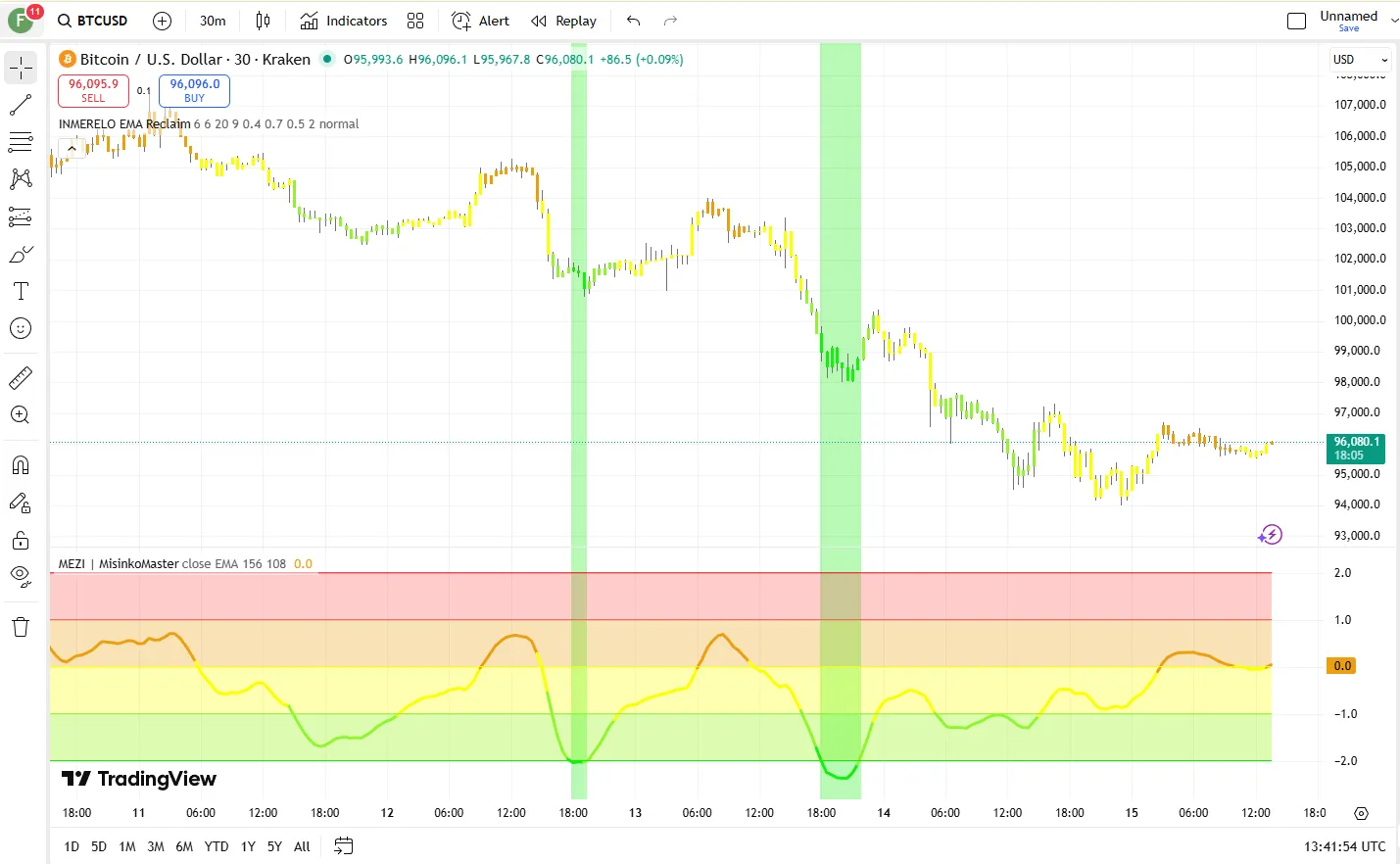Open indicator templates grid
Image resolution: width=1400 pixels, height=864 pixels.
coord(415,21)
